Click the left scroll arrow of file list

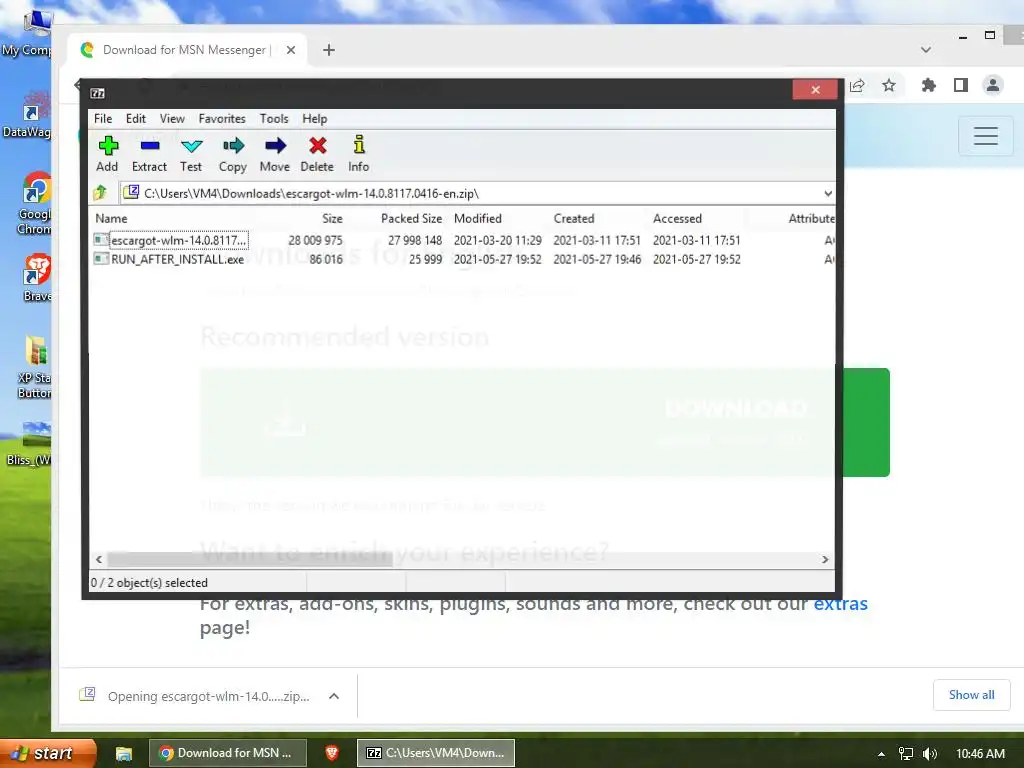(99, 559)
